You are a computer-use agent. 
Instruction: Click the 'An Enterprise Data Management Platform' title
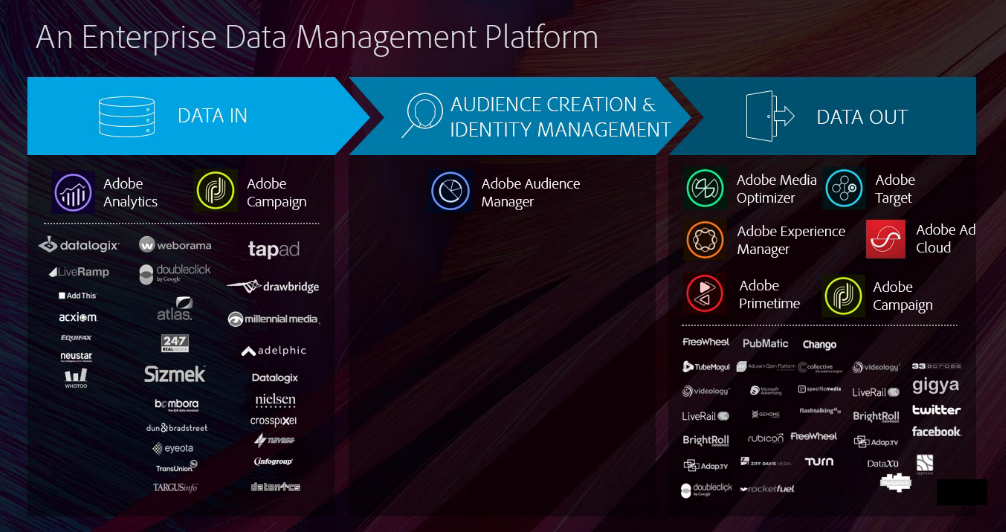[317, 38]
